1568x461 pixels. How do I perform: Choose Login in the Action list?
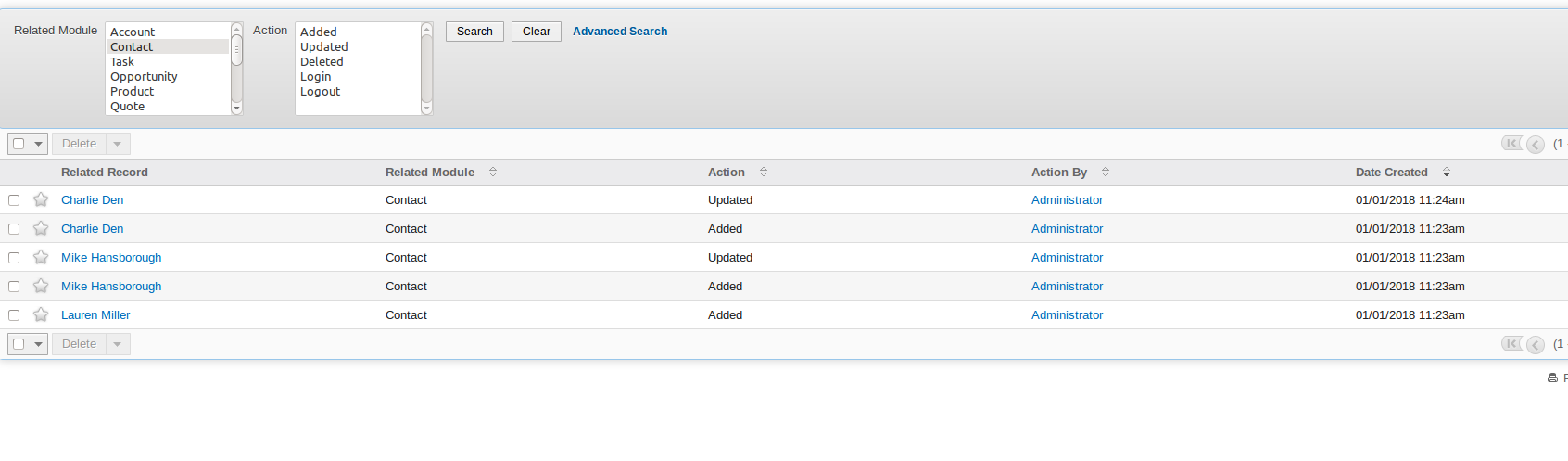point(359,76)
